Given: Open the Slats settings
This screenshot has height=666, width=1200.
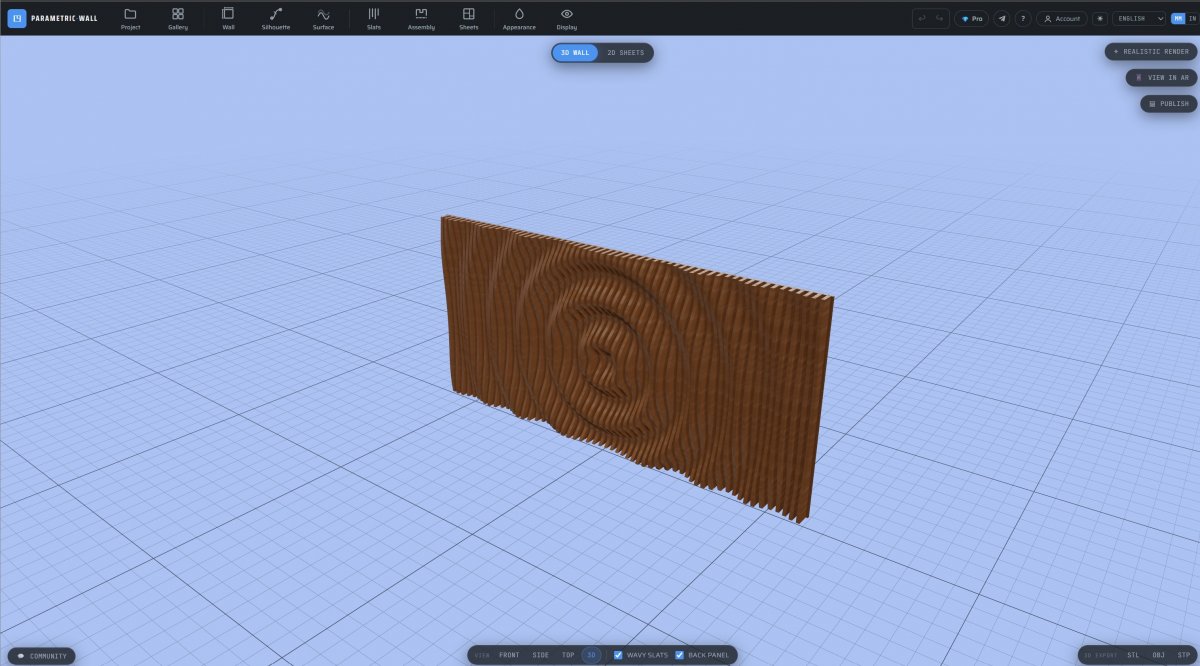Looking at the screenshot, I should [x=374, y=18].
